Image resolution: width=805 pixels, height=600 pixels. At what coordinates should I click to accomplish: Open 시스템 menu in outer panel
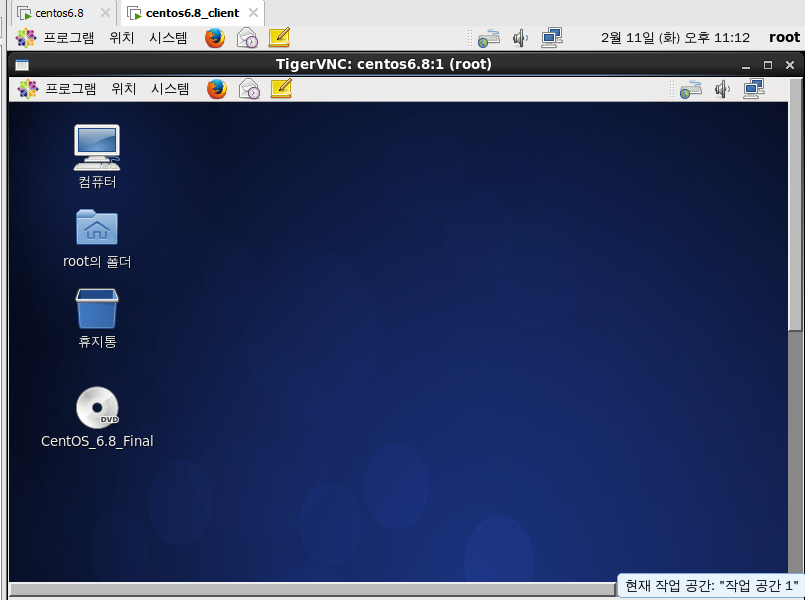click(x=168, y=37)
